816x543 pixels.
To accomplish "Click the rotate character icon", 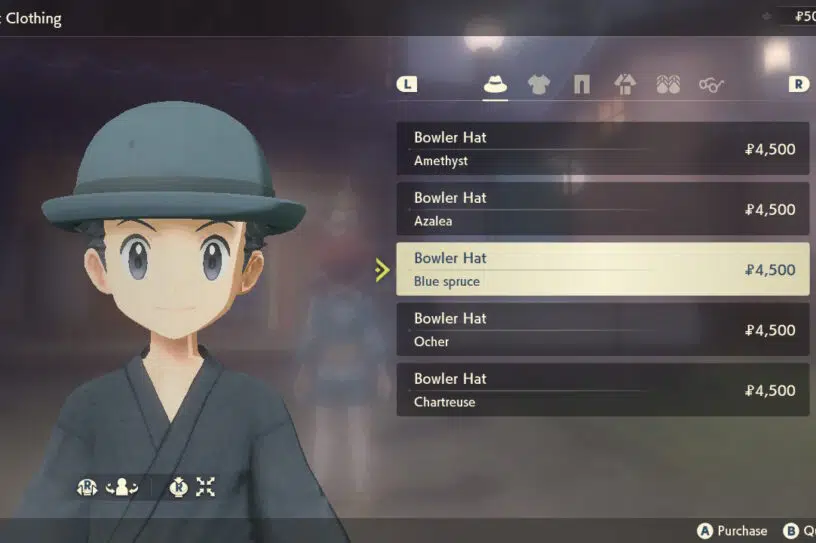I will (122, 487).
